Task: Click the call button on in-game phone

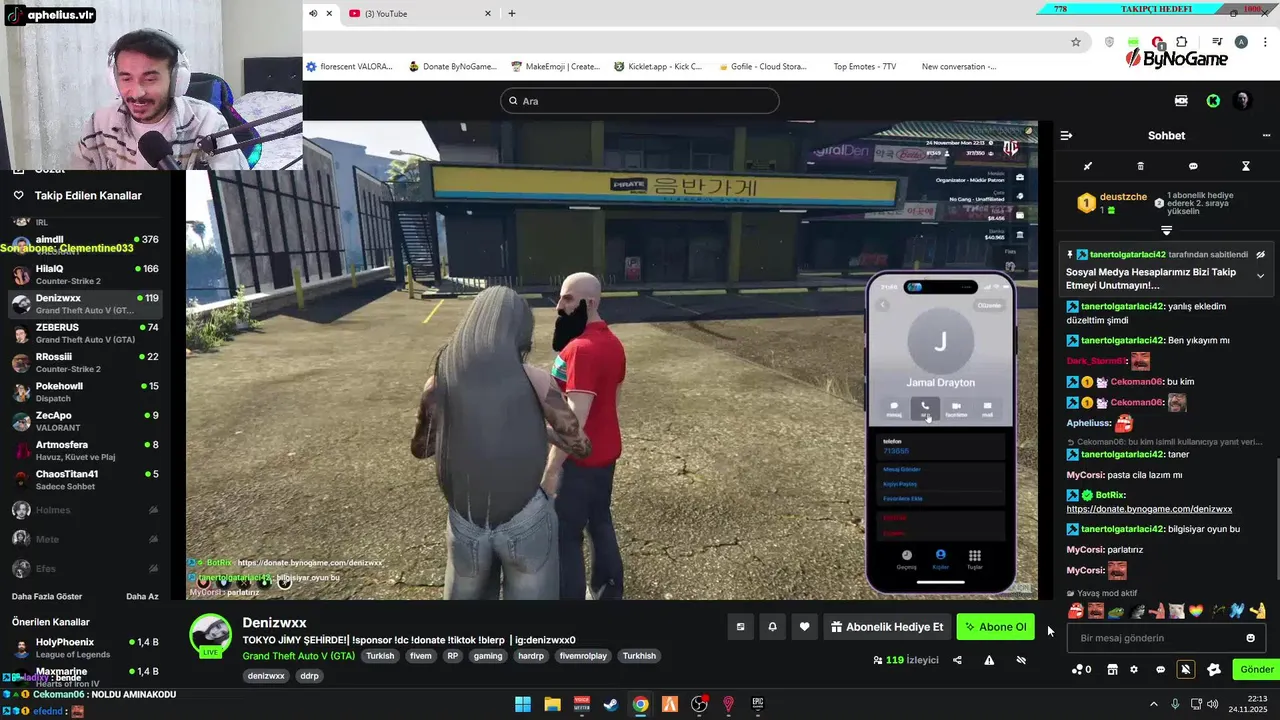Action: pos(925,408)
